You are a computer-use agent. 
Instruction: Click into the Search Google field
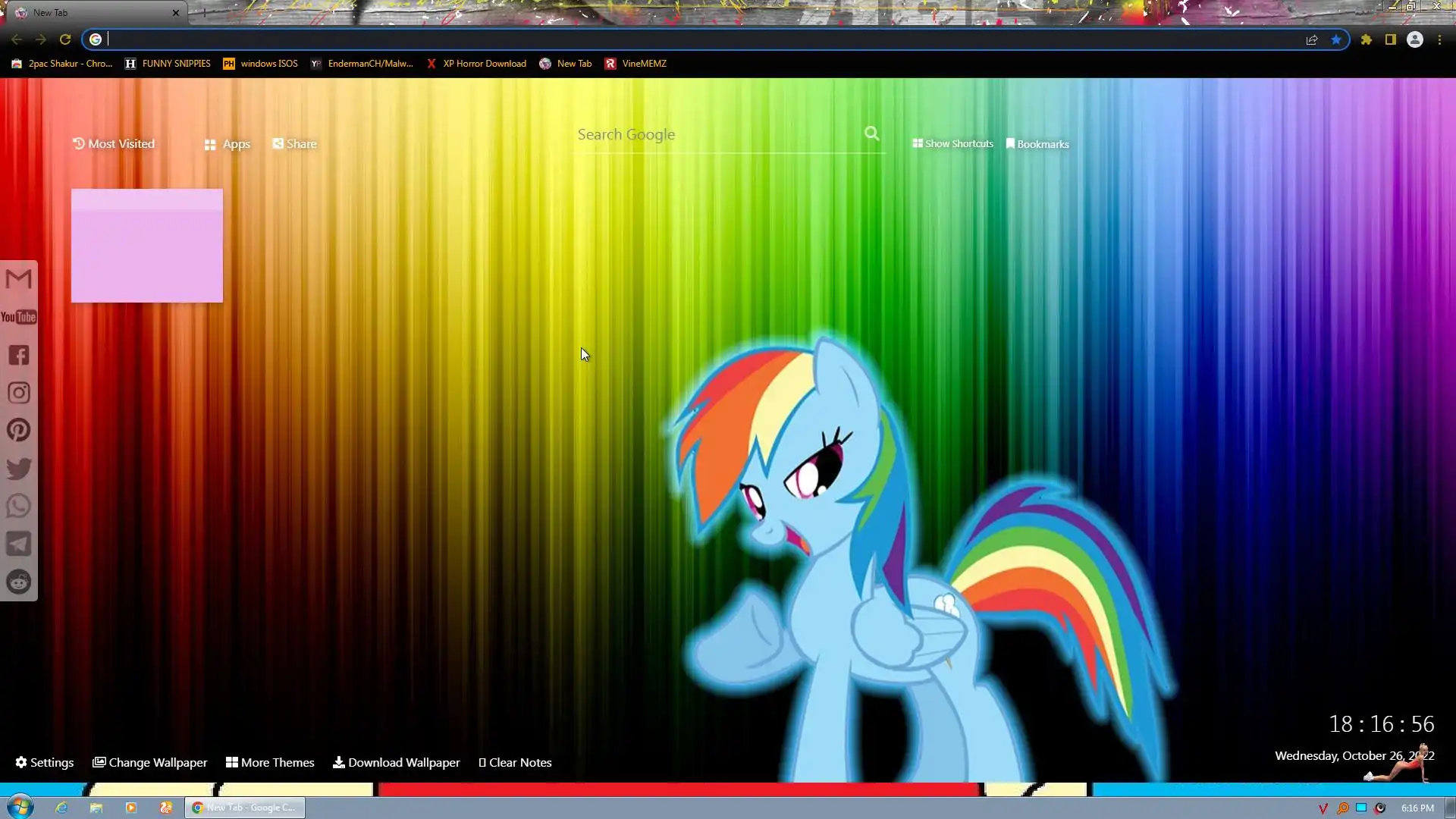[x=713, y=134]
